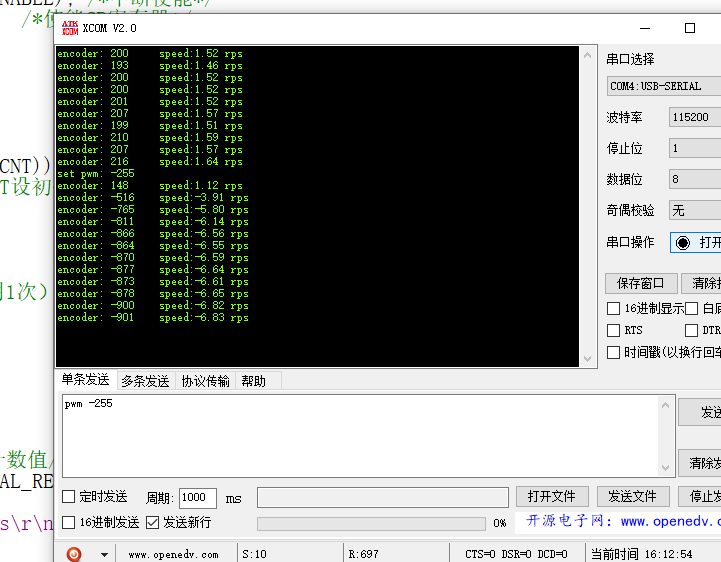
Task: Open the COM4:USB-SERIAL port dropdown
Action: click(664, 86)
